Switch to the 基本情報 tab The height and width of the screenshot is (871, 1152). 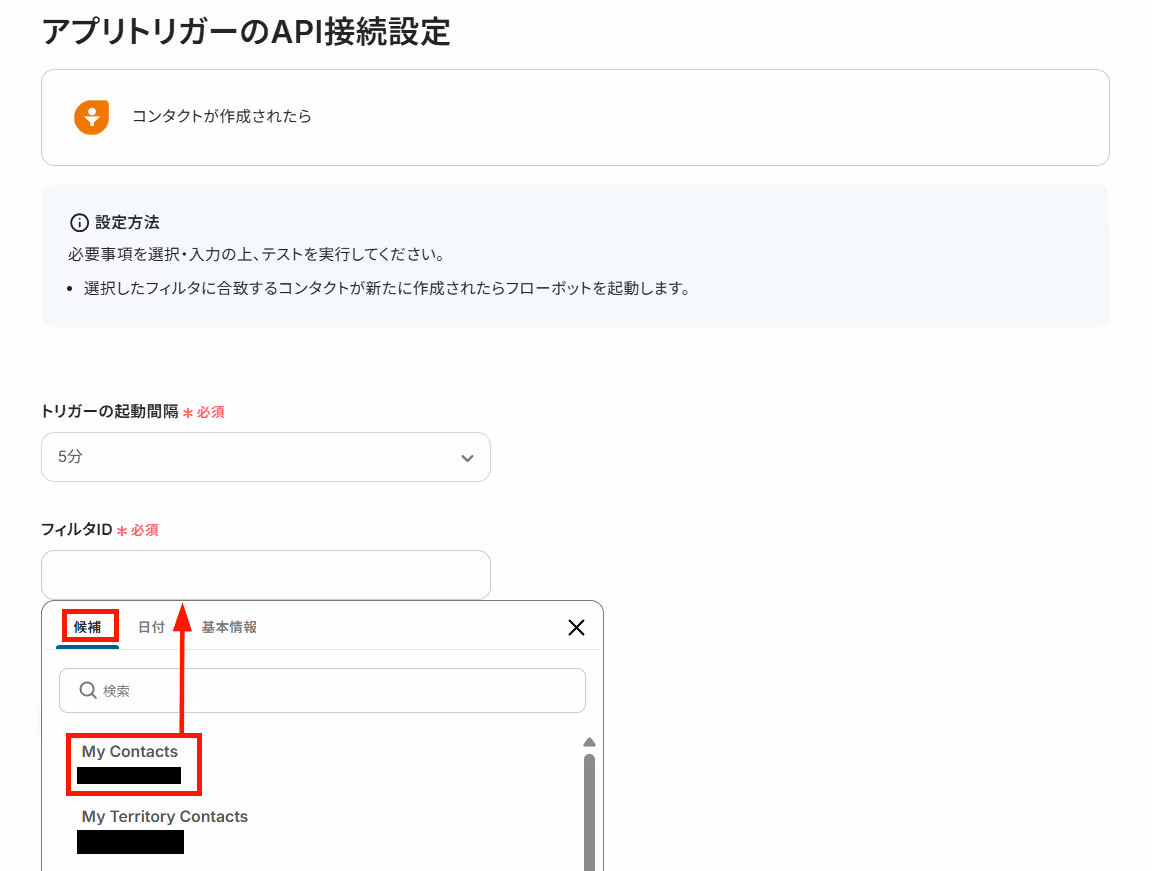coord(229,627)
